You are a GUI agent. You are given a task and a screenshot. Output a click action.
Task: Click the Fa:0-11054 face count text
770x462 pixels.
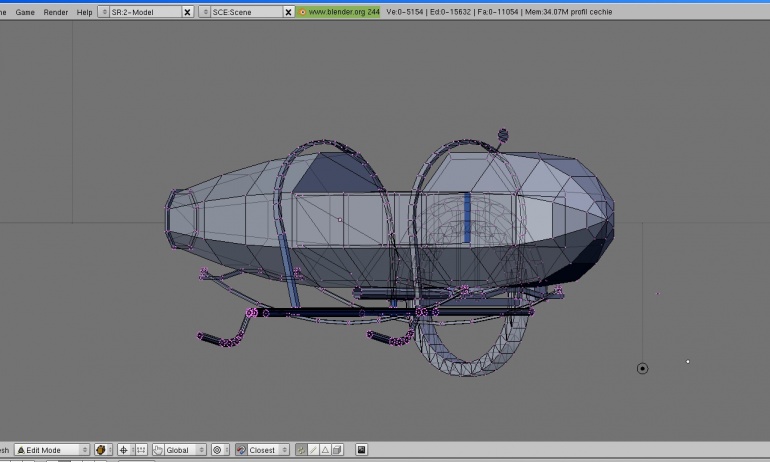click(497, 12)
